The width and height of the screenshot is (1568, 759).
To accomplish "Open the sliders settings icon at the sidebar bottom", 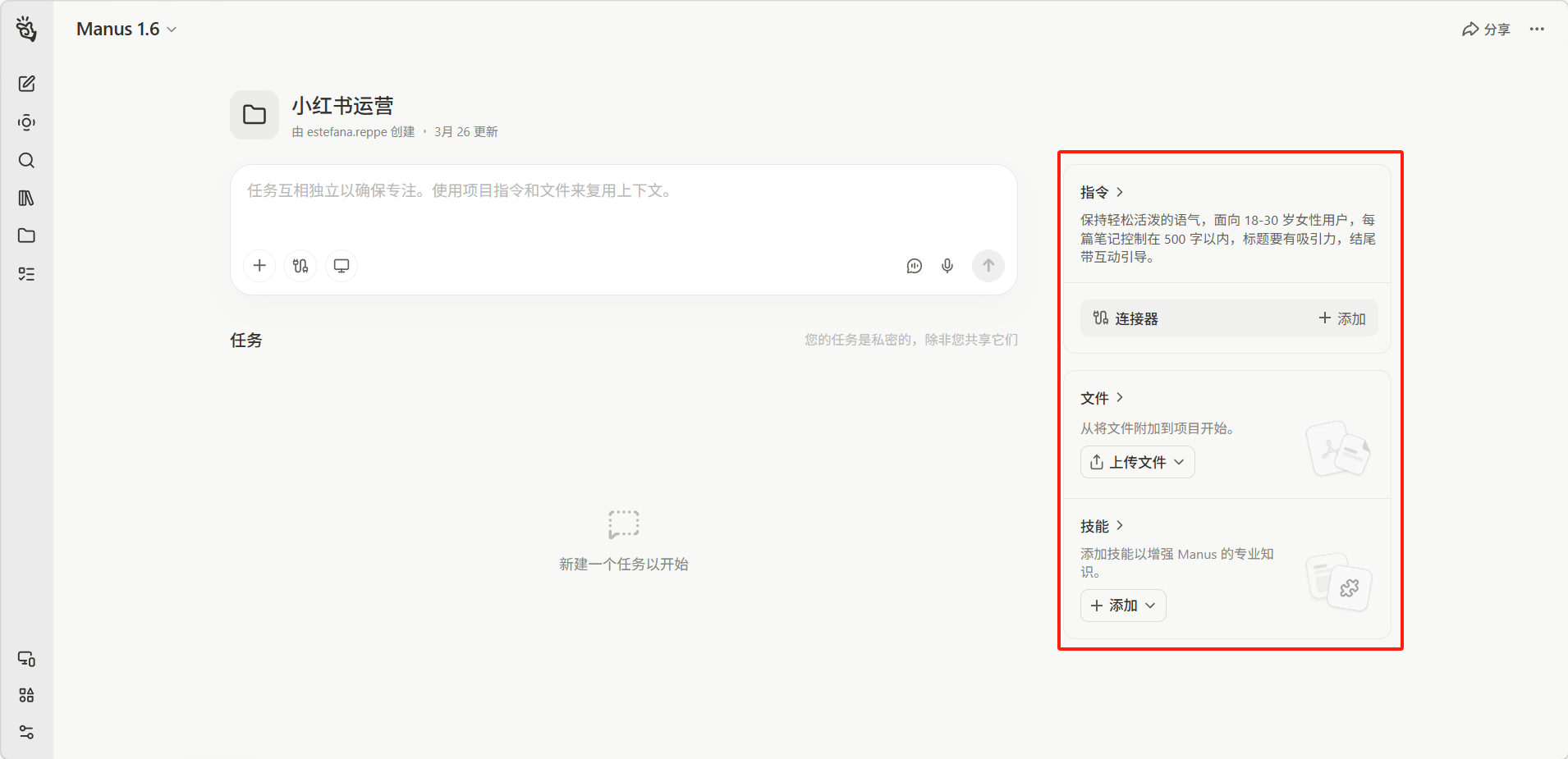I will [26, 732].
